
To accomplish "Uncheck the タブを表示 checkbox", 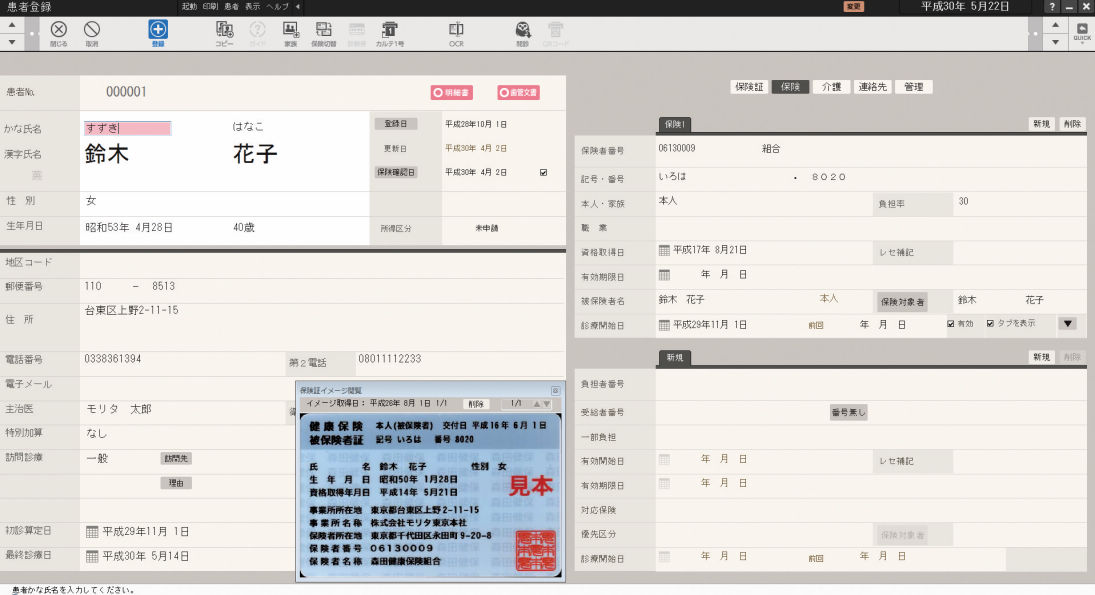I will click(x=990, y=324).
